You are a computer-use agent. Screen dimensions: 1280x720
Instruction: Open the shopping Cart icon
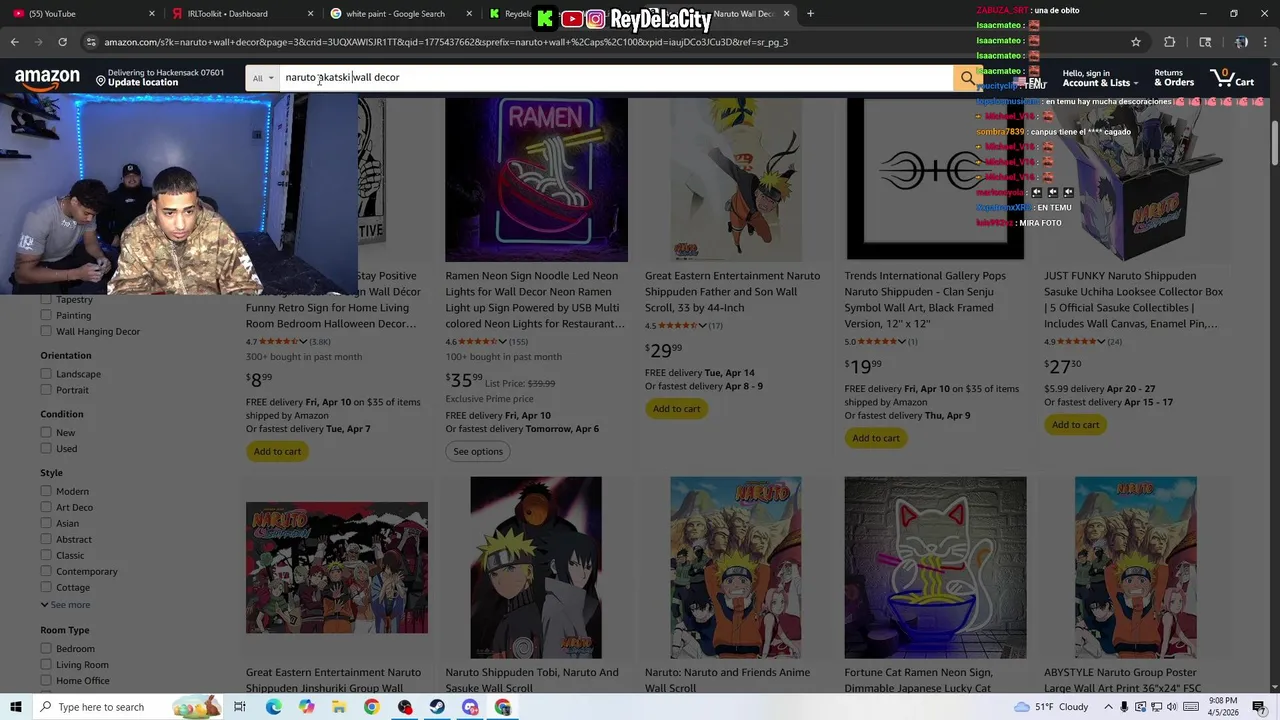tap(1232, 77)
